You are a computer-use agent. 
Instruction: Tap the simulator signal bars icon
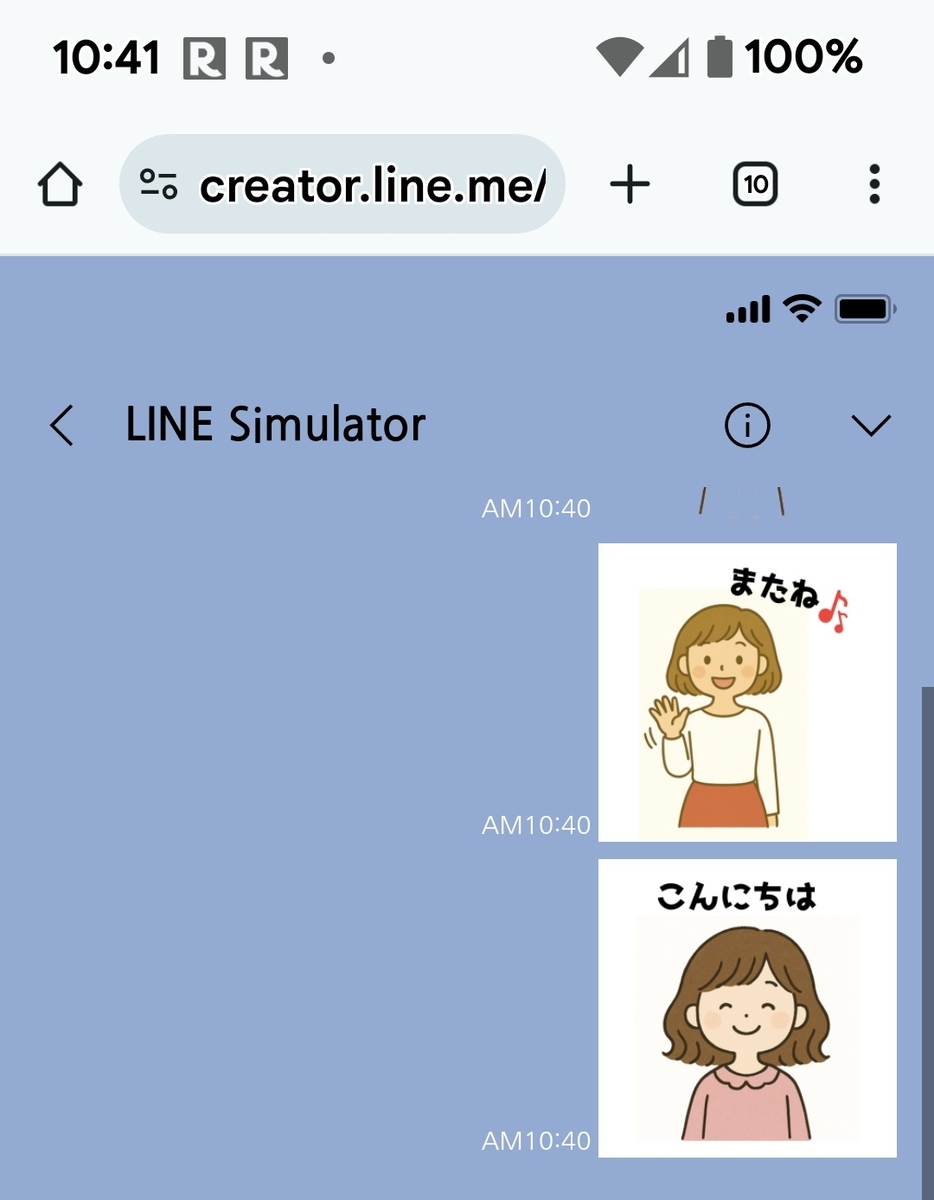pyautogui.click(x=748, y=310)
